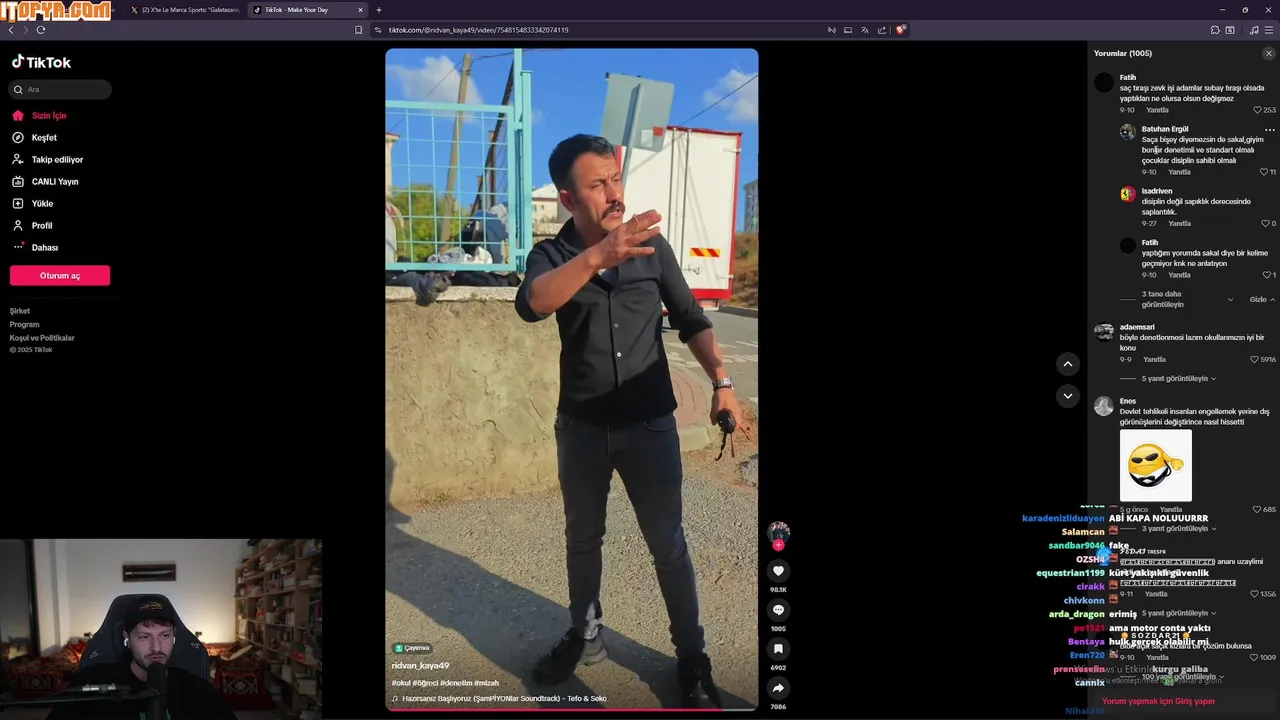
Task: Open Koşul ve Politikalar link
Action: [x=42, y=338]
